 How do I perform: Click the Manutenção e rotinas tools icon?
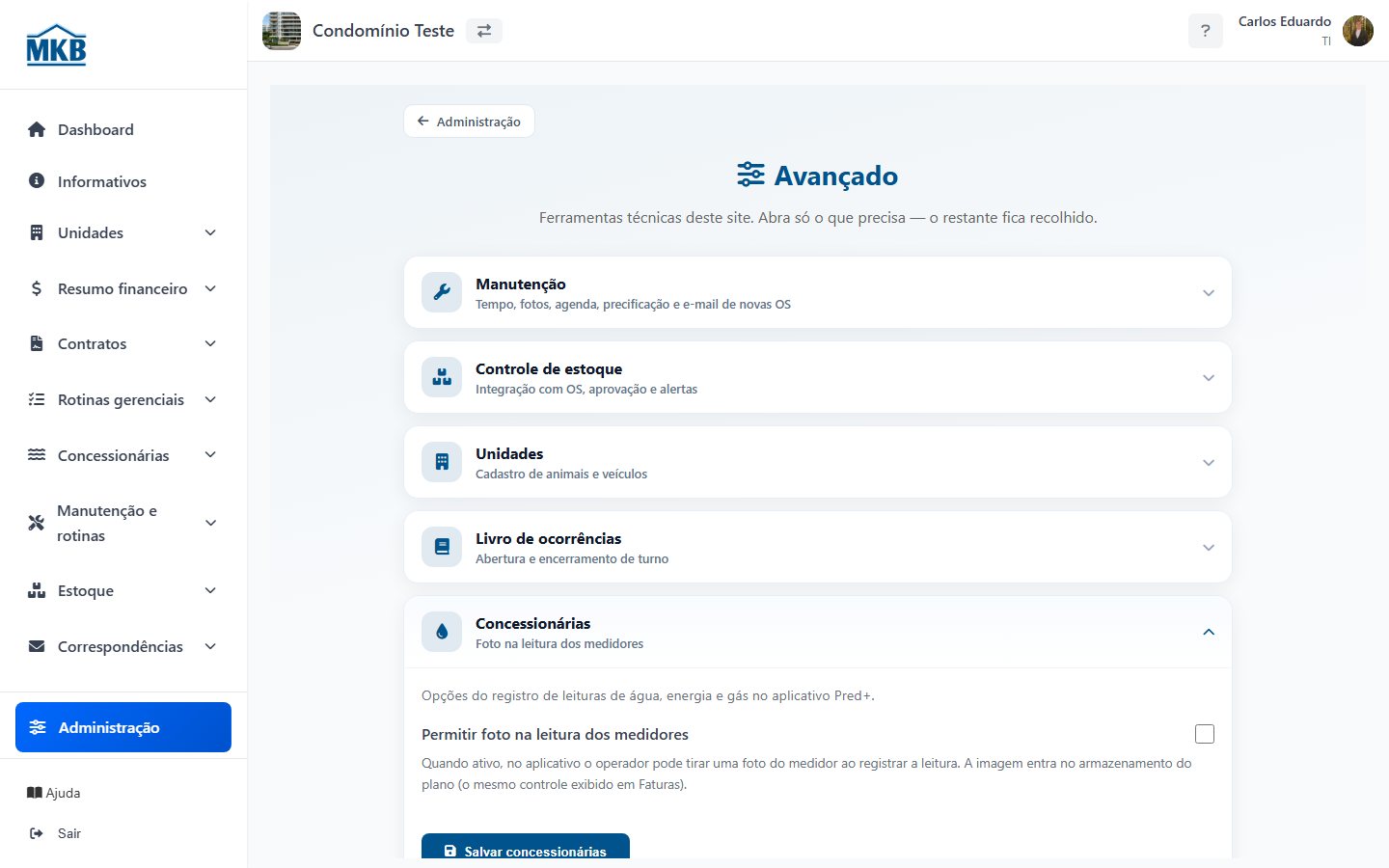tap(37, 523)
